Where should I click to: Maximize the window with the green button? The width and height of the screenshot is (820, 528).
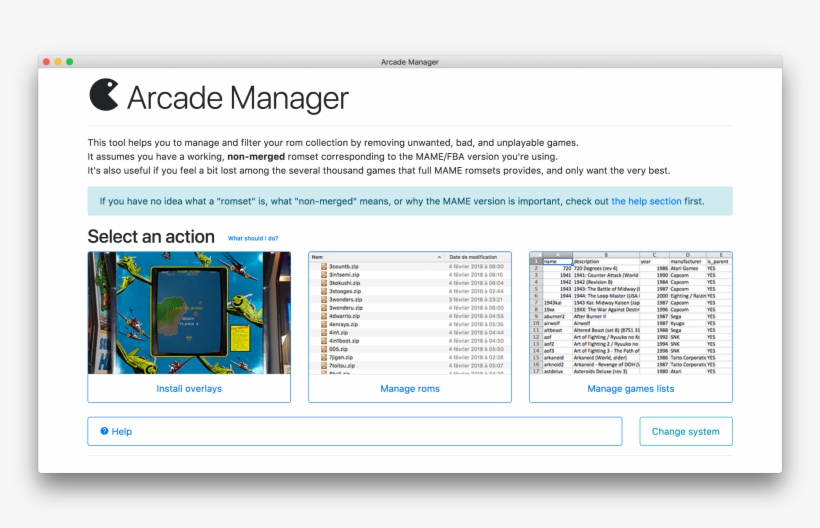point(70,62)
